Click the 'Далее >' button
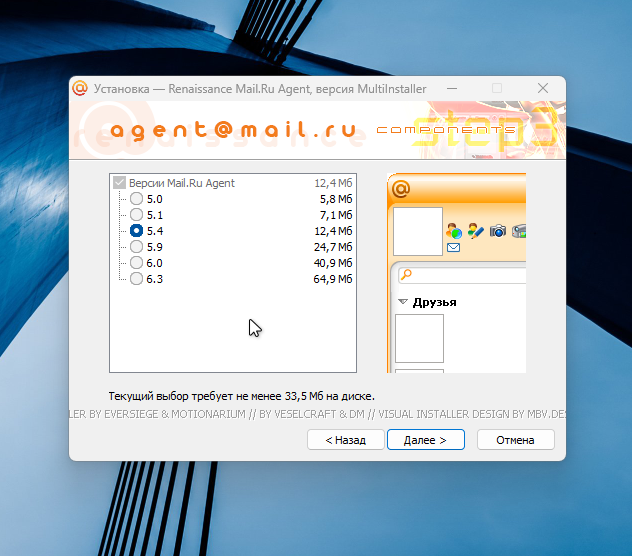632x556 pixels. (x=426, y=439)
